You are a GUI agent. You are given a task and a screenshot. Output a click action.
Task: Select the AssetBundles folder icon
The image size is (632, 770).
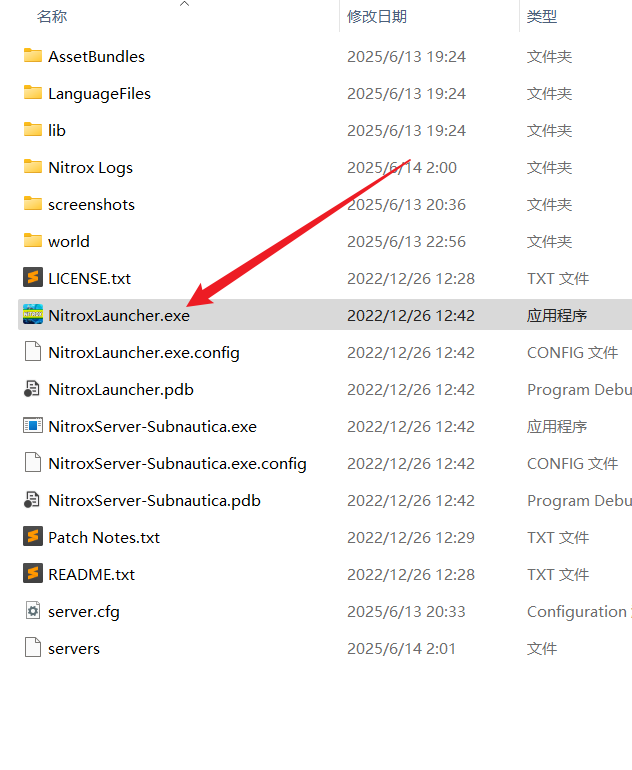pyautogui.click(x=33, y=55)
